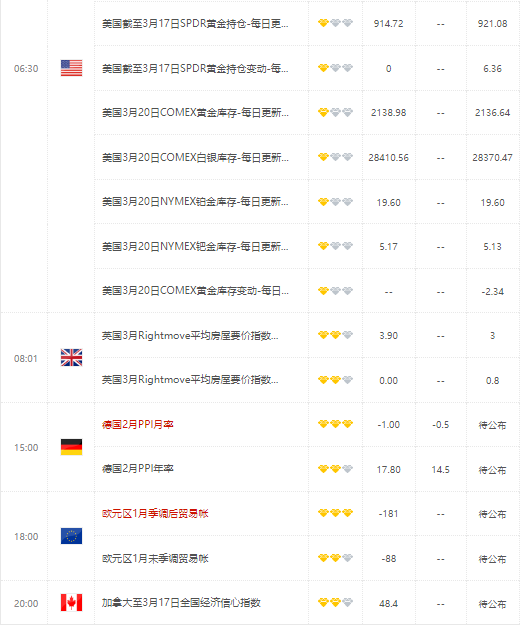Open 德国2月PPI年率 entry
The width and height of the screenshot is (520, 626).
point(138,469)
